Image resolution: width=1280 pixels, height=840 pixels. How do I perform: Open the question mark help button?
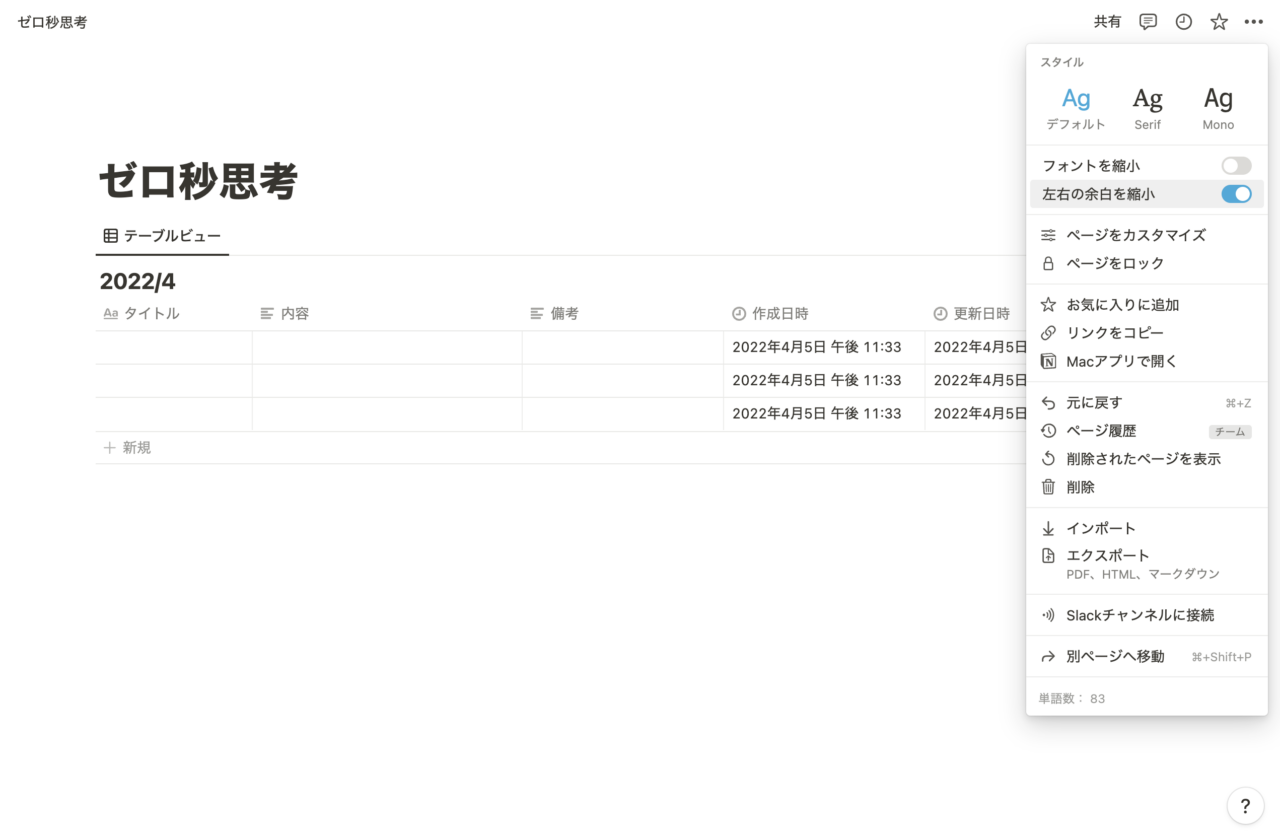(1245, 805)
